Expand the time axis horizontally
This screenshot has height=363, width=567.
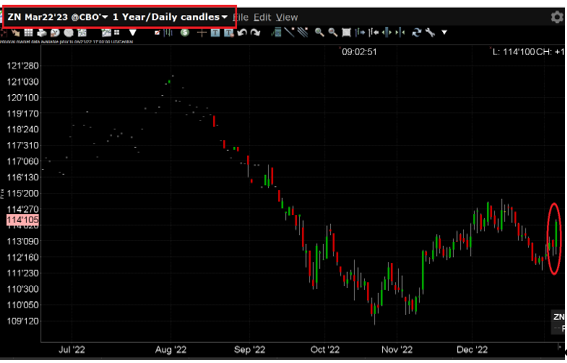click(x=387, y=33)
